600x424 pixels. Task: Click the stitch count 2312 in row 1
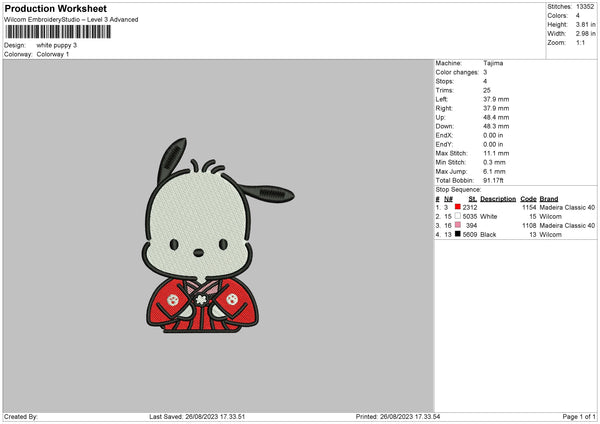click(470, 207)
